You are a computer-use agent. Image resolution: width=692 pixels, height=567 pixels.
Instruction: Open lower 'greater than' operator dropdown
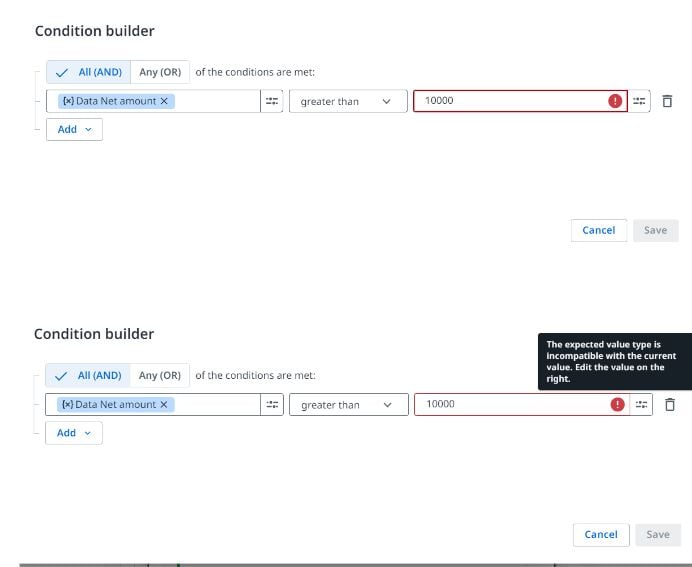[349, 405]
